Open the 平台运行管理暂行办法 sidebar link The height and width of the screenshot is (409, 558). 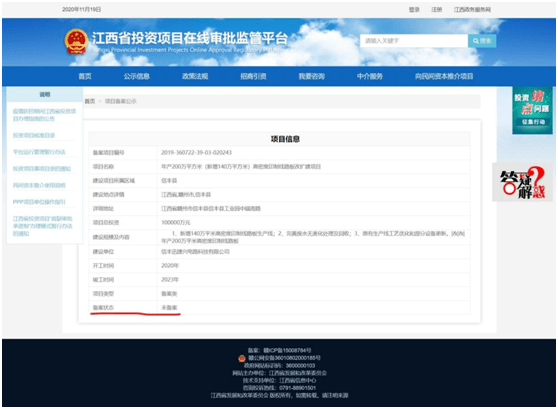(x=39, y=152)
